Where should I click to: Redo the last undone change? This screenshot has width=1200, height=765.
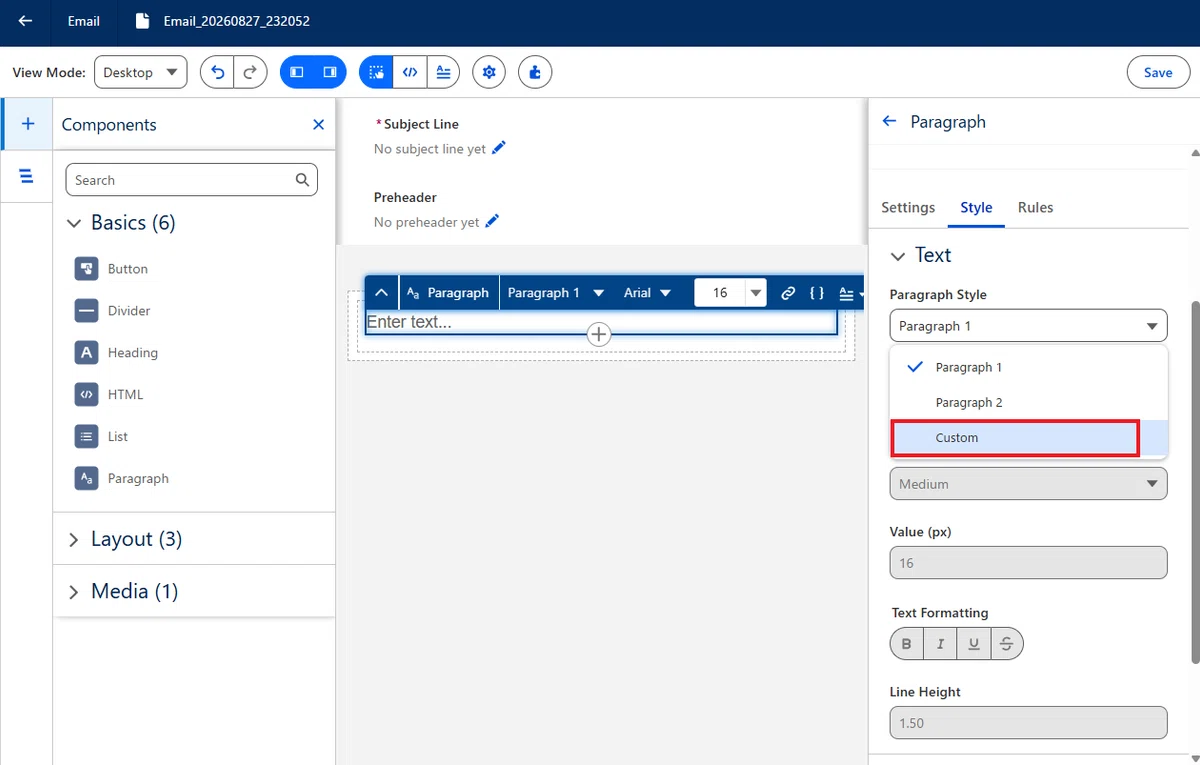point(250,72)
